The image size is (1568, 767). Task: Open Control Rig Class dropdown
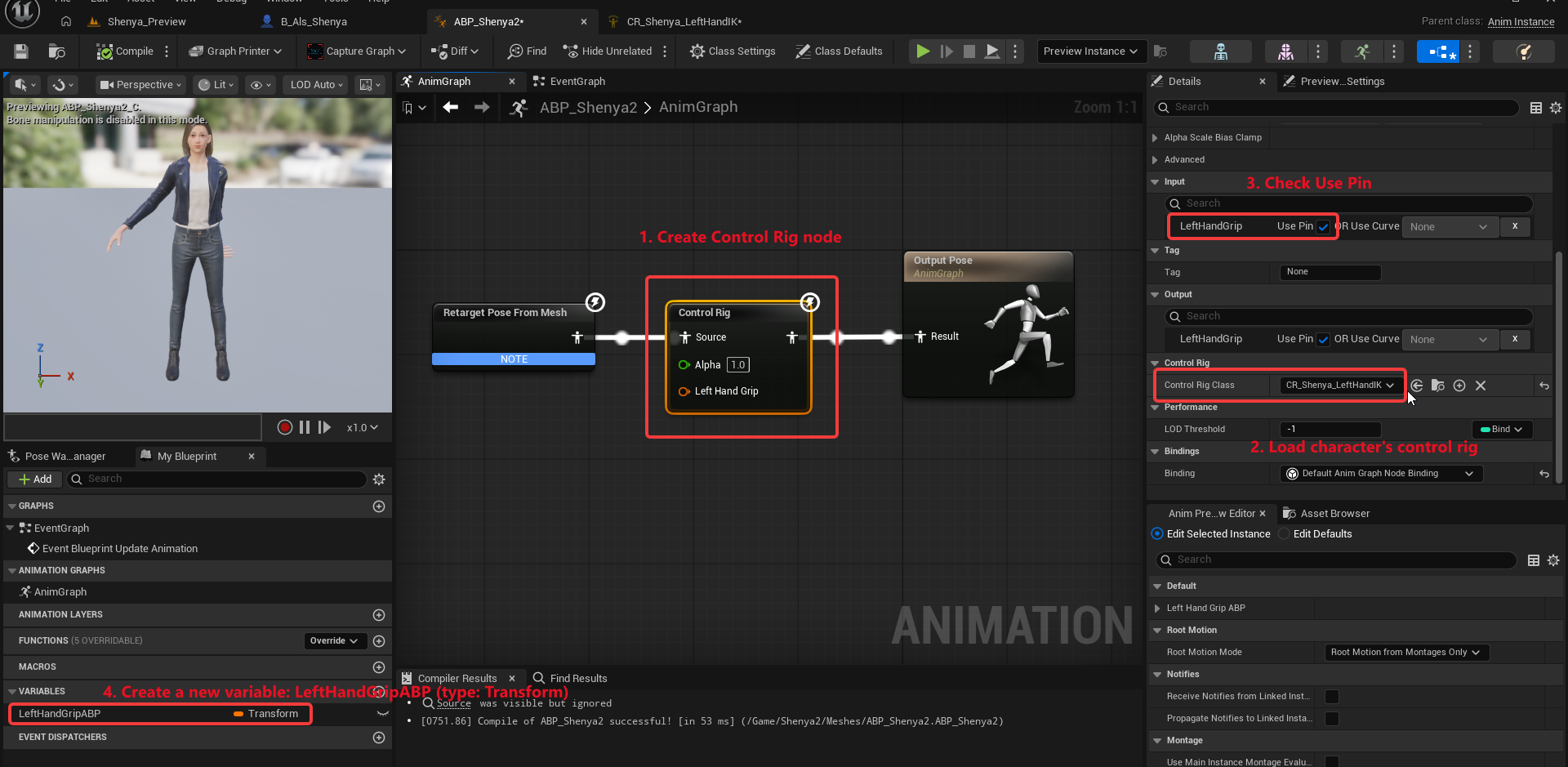tap(1339, 386)
